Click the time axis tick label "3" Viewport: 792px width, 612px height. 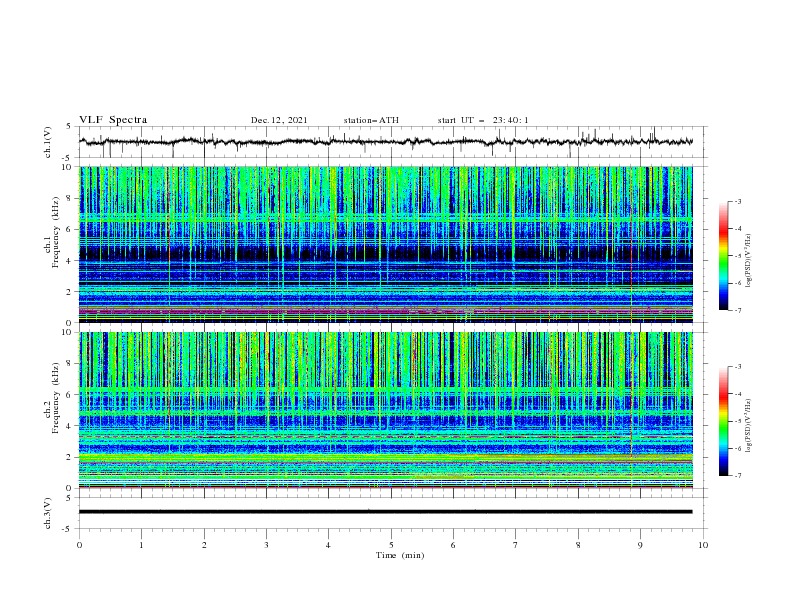click(x=266, y=545)
